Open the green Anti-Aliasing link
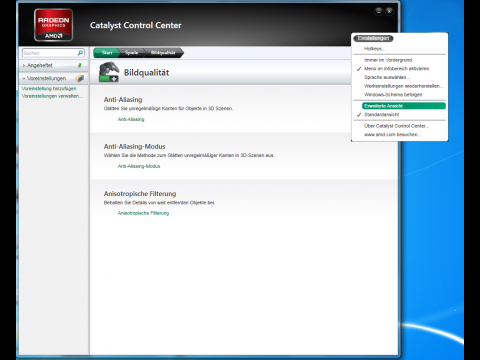The width and height of the screenshot is (480, 360). tap(131, 119)
